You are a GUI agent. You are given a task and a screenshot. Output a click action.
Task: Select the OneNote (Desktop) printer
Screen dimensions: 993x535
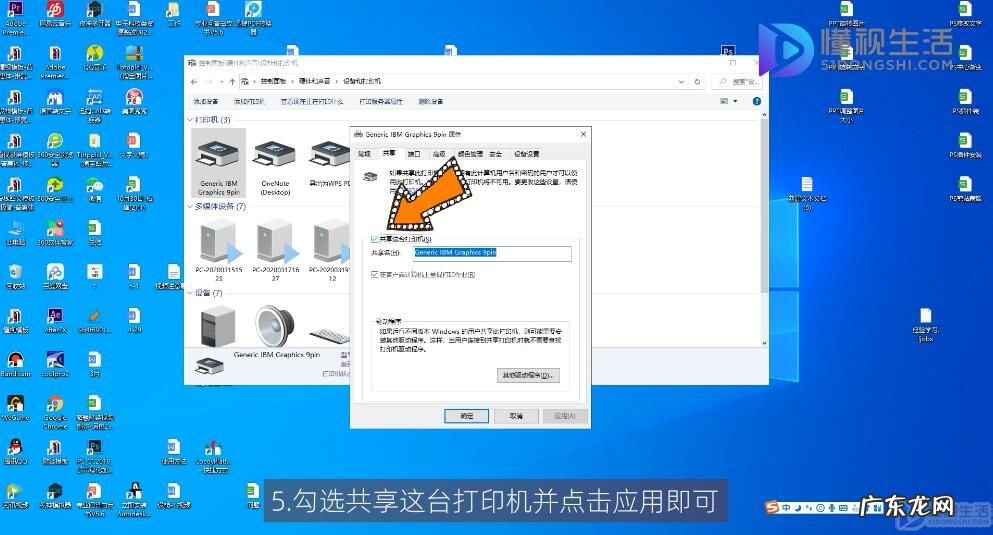[274, 166]
